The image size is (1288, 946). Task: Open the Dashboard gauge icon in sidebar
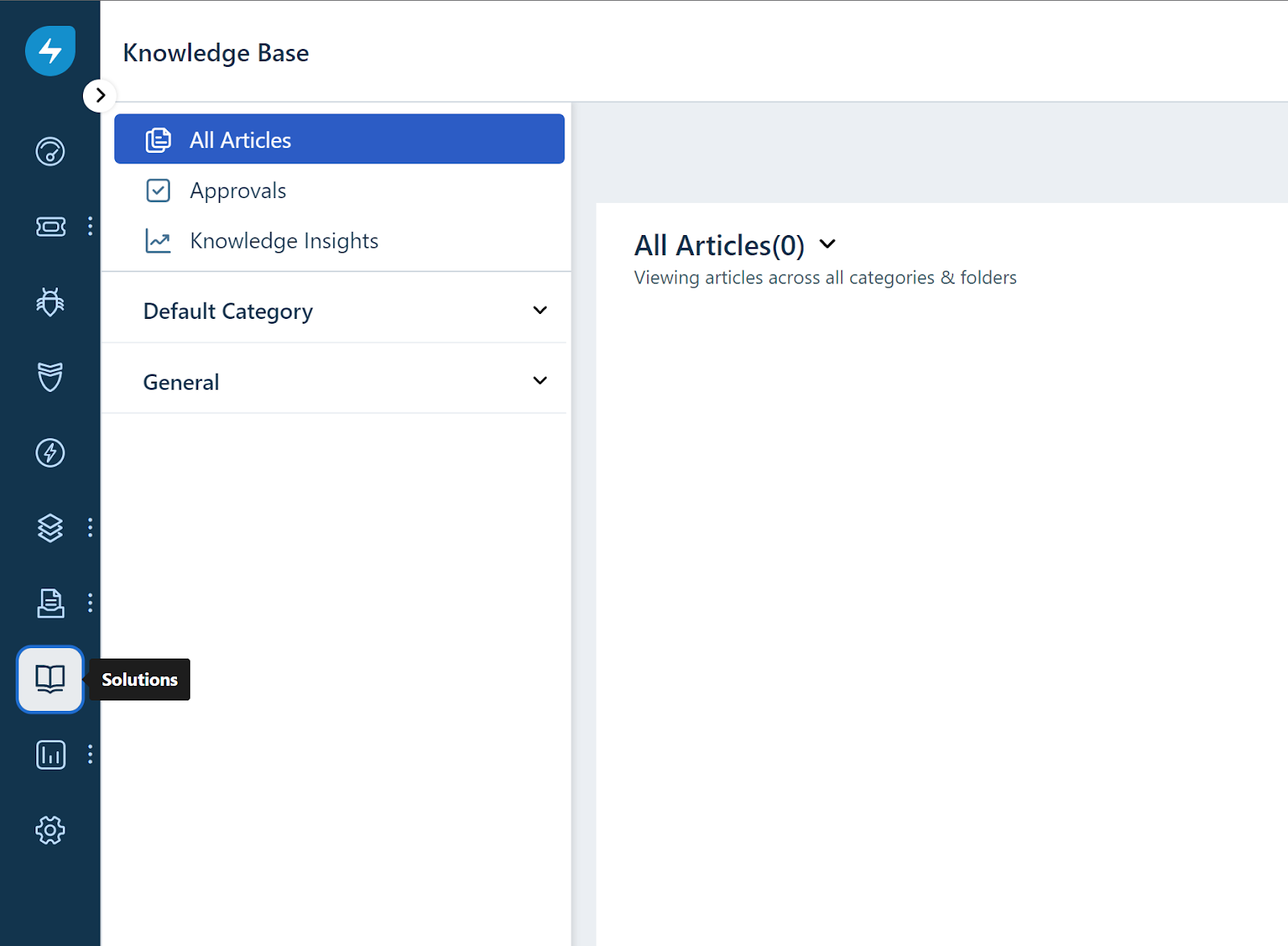pyautogui.click(x=50, y=151)
